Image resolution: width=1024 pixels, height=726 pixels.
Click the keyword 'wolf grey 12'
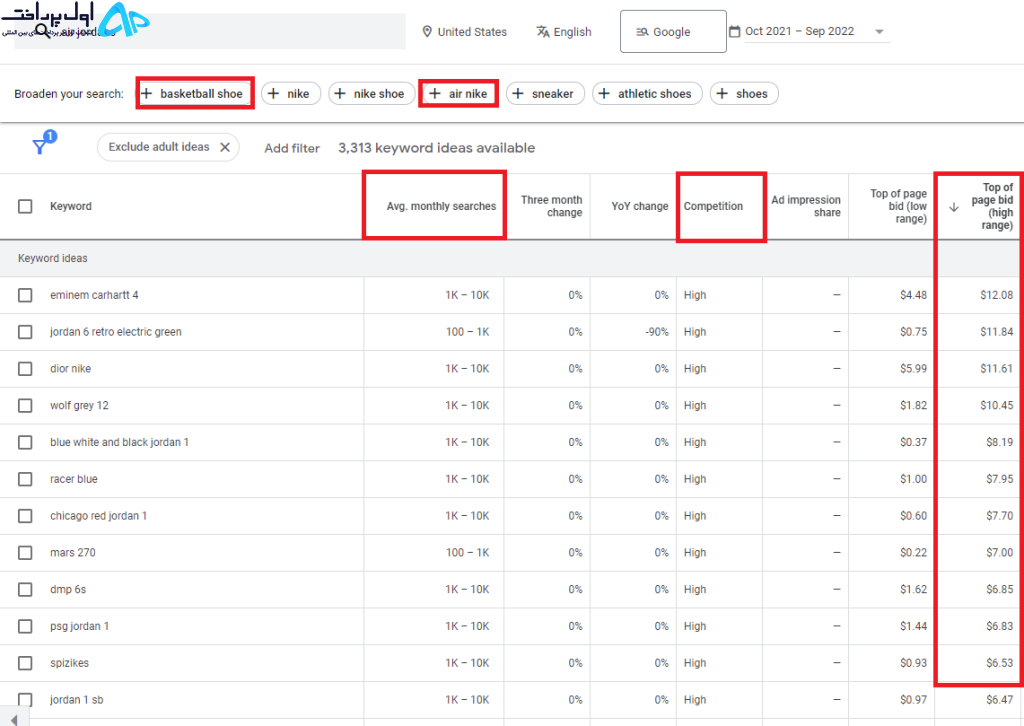[79, 405]
